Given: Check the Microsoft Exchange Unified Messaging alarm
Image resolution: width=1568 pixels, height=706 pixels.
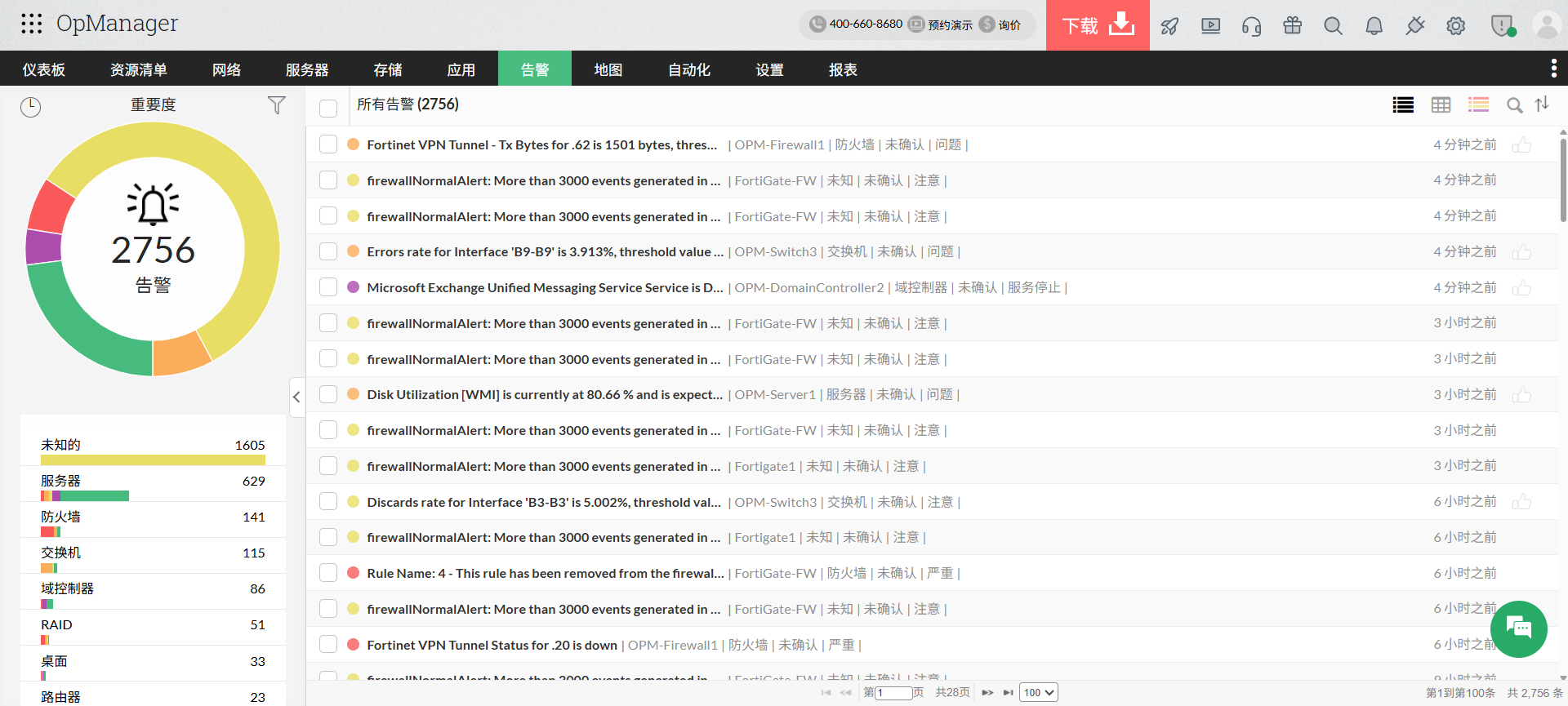Looking at the screenshot, I should coord(328,287).
